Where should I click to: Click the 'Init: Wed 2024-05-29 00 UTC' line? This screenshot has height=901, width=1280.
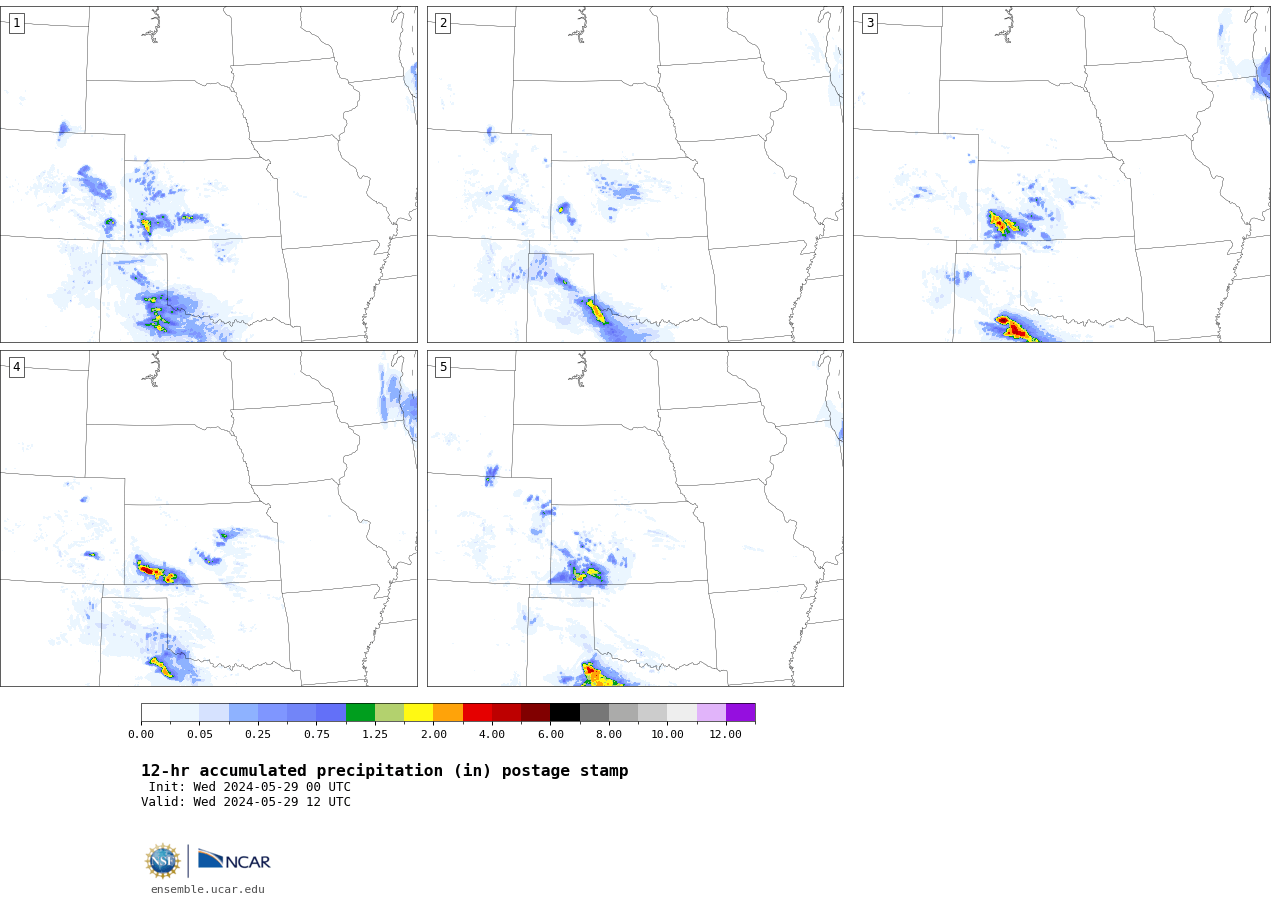click(x=250, y=787)
